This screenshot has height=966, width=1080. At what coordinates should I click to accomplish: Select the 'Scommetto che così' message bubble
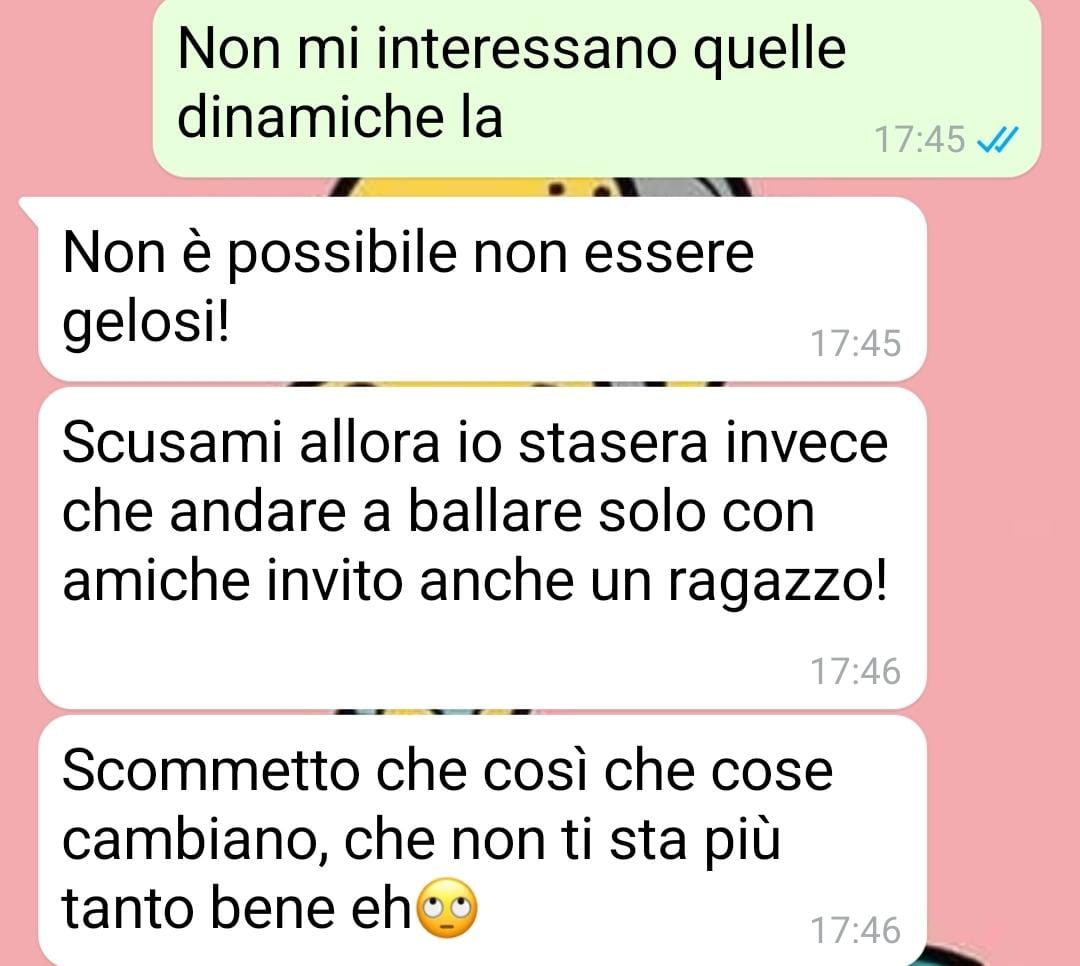point(482,841)
